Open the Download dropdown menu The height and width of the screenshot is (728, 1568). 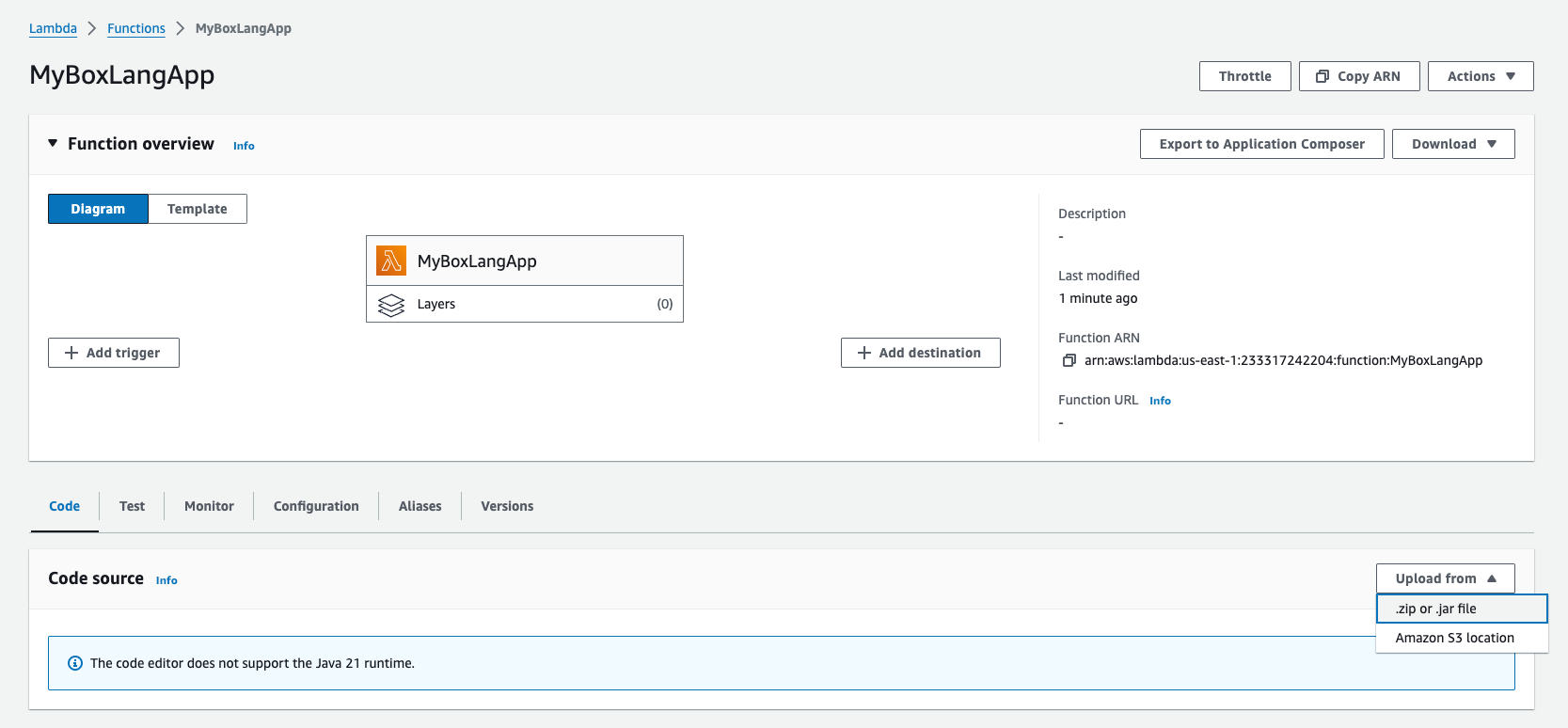coord(1452,144)
